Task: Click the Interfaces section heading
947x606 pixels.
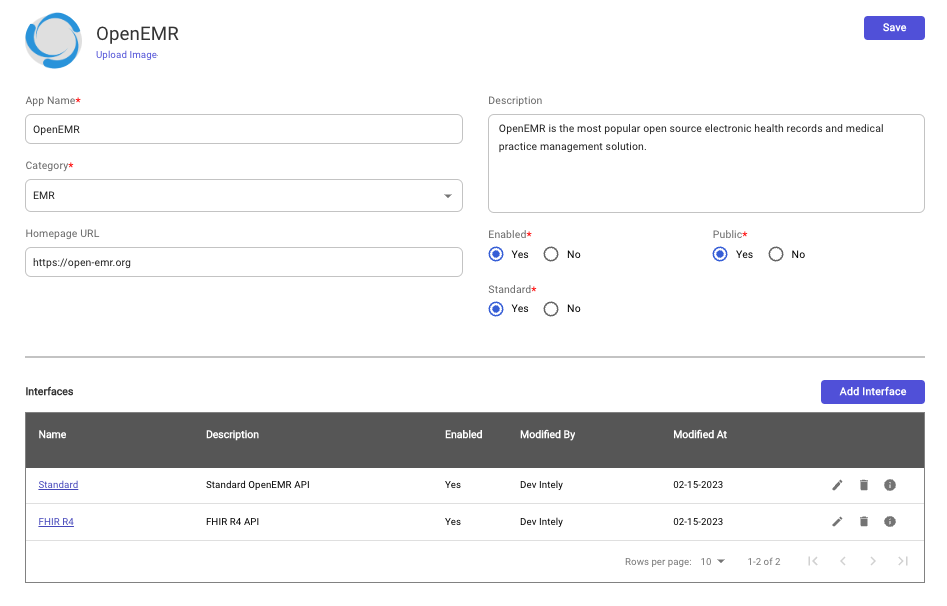Action: pos(50,392)
